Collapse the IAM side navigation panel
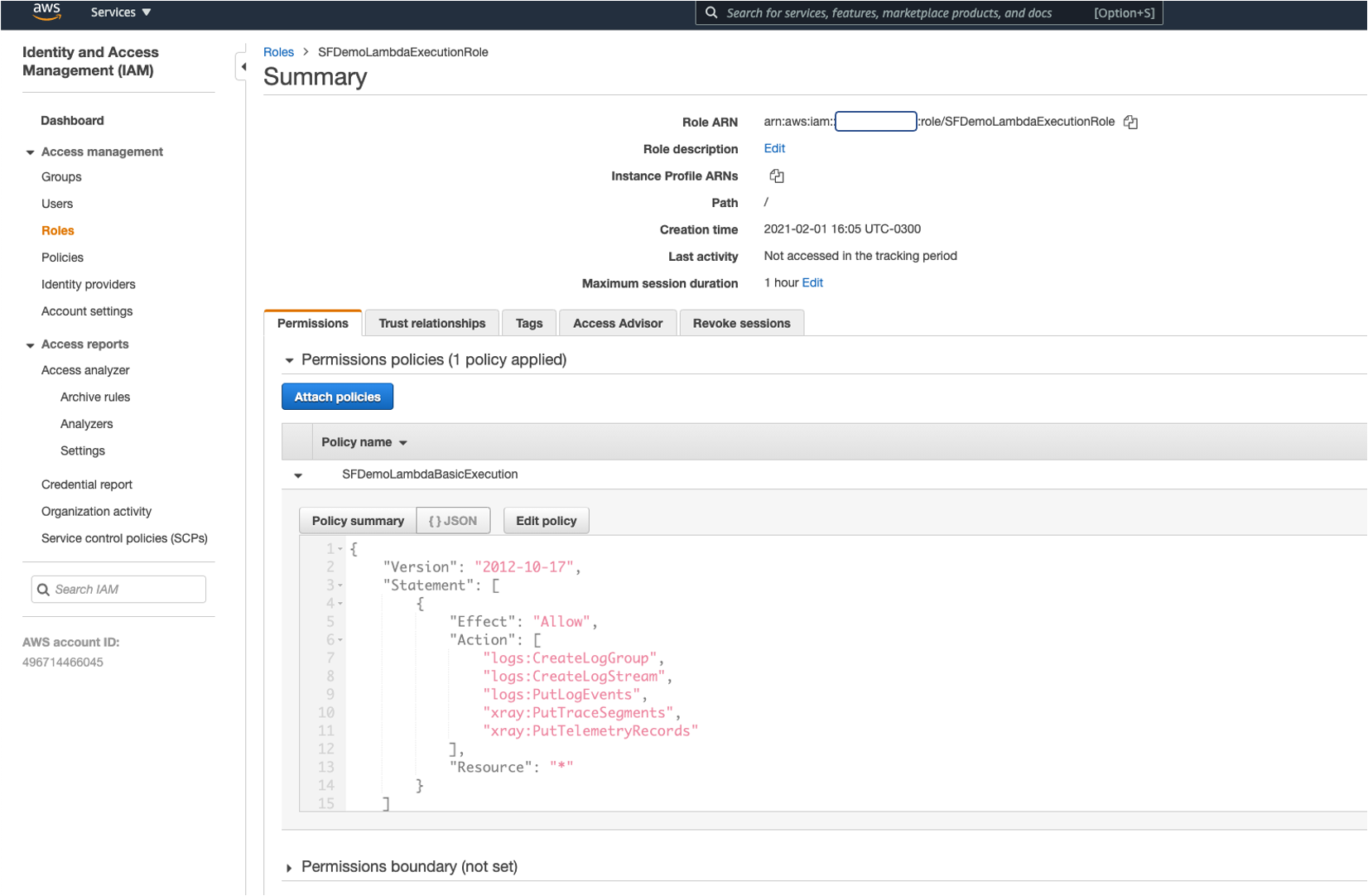This screenshot has height=896, width=1368. click(x=243, y=66)
